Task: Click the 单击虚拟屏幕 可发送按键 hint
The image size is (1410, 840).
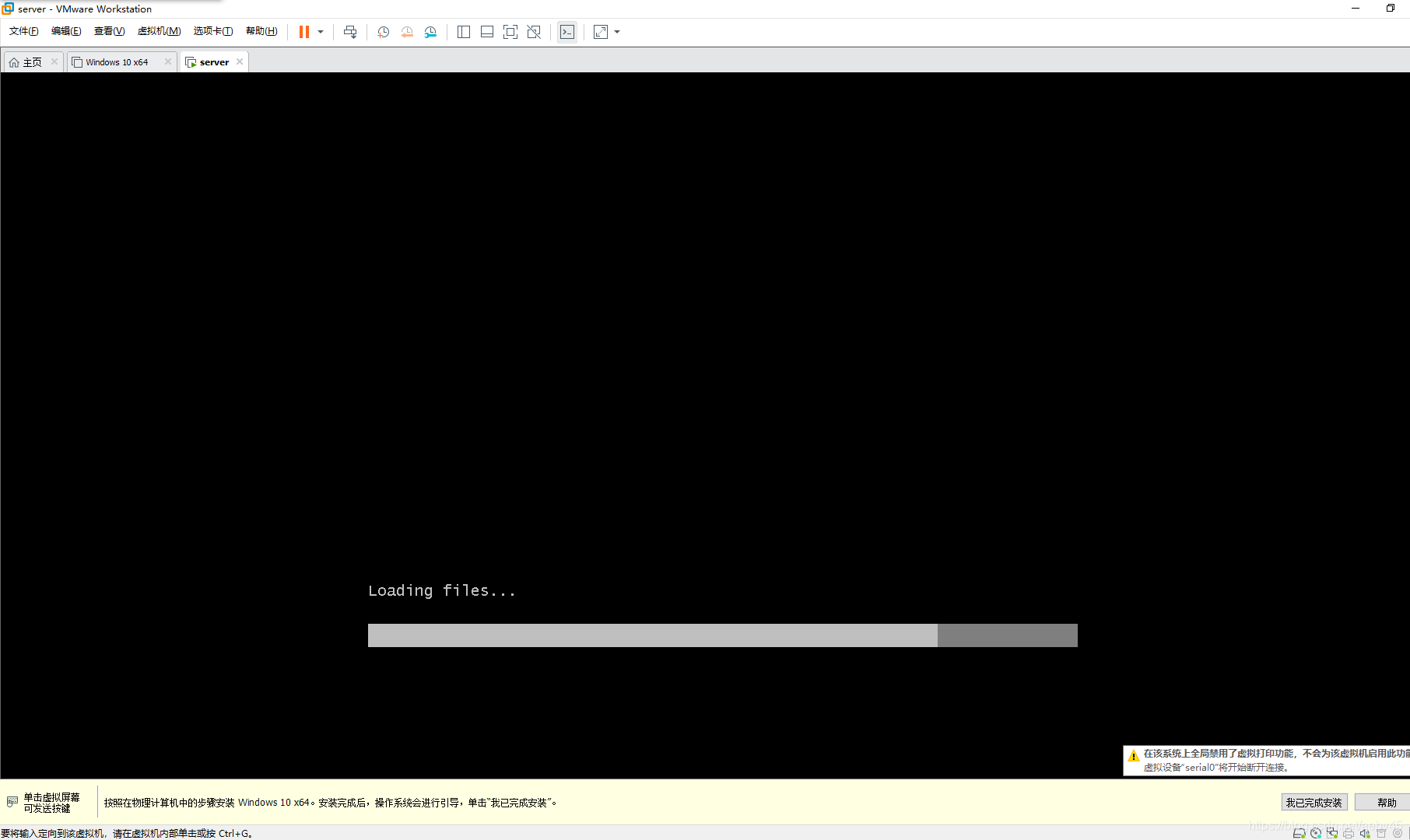Action: [51, 803]
